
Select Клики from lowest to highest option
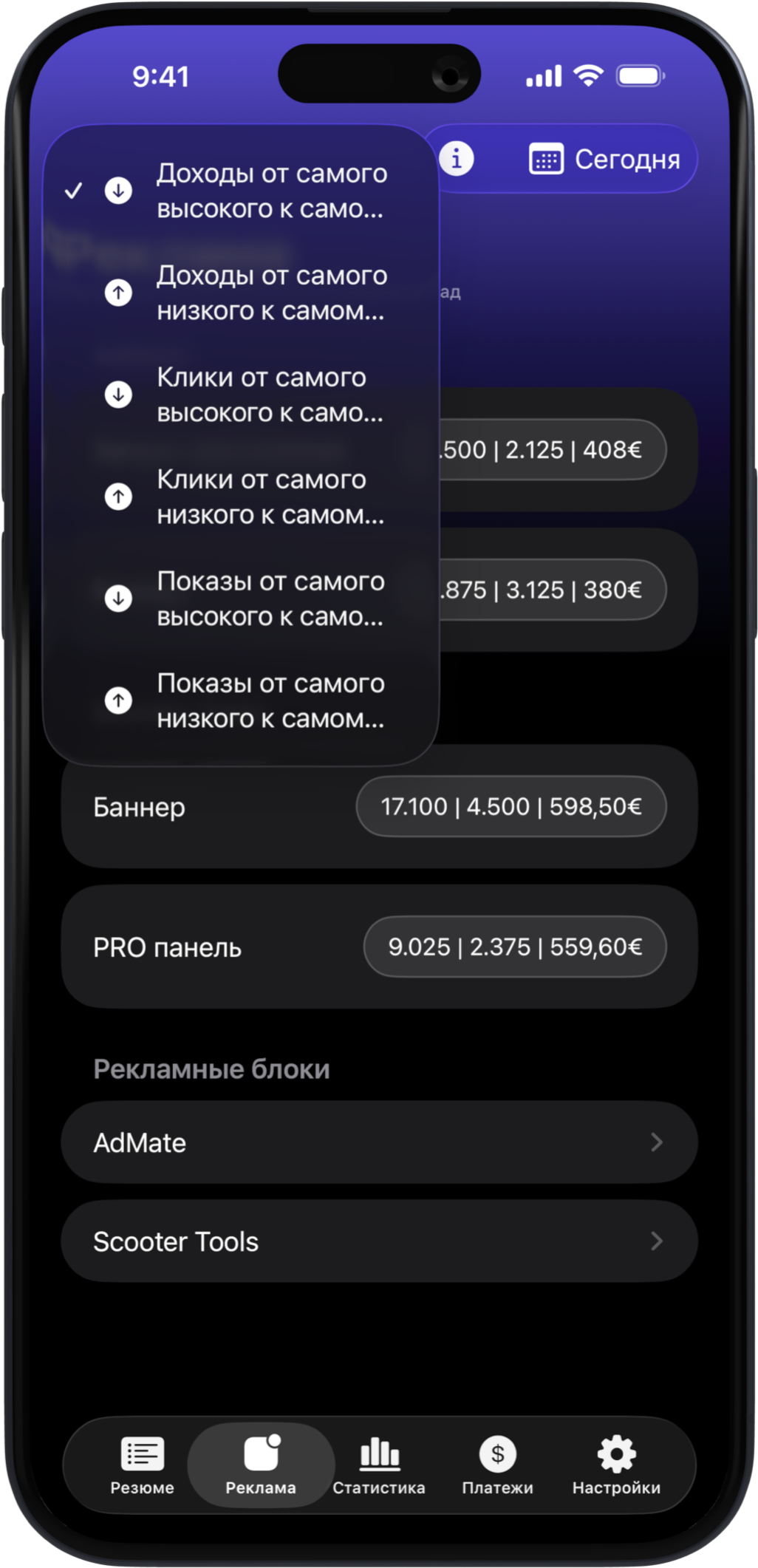[x=270, y=497]
